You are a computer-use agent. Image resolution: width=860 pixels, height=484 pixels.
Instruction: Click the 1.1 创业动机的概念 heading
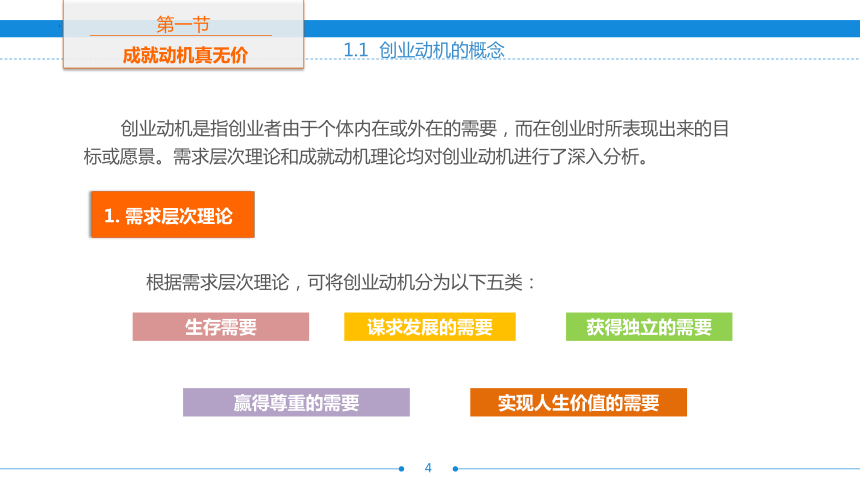point(423,50)
